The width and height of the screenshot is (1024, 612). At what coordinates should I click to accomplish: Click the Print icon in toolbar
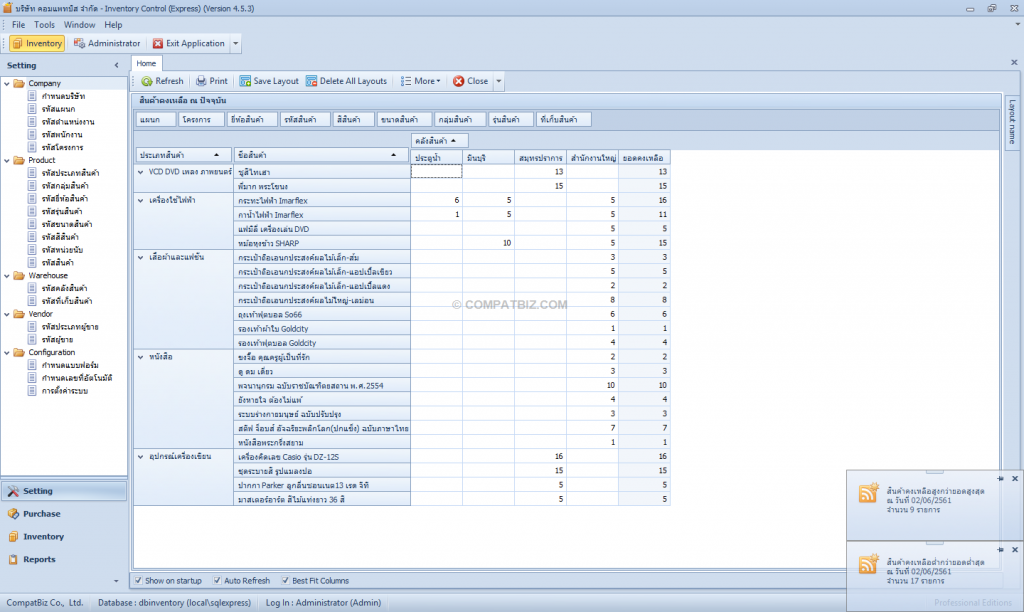201,81
